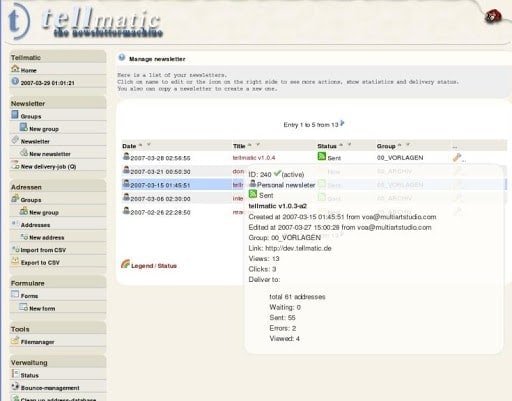Click the info icon beside the 2007-03-29 timestamp

15,81
